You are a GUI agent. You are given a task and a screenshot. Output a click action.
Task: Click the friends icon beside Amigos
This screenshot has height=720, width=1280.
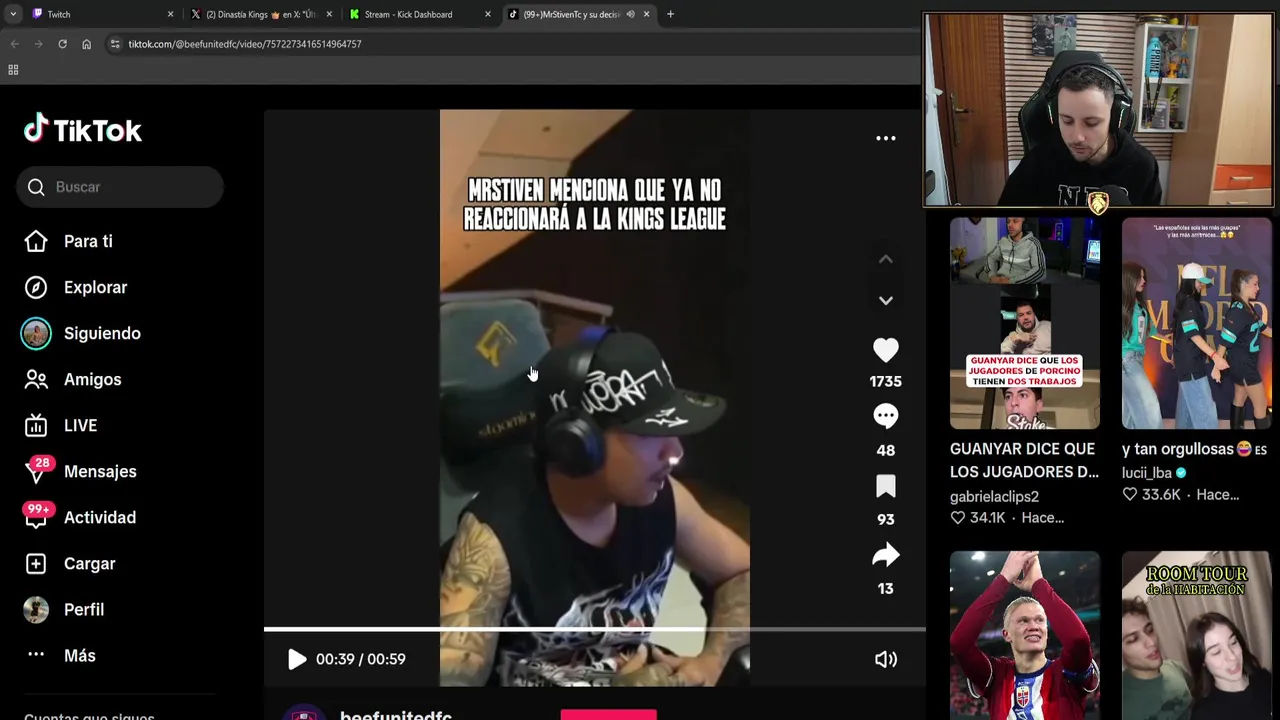click(x=36, y=379)
